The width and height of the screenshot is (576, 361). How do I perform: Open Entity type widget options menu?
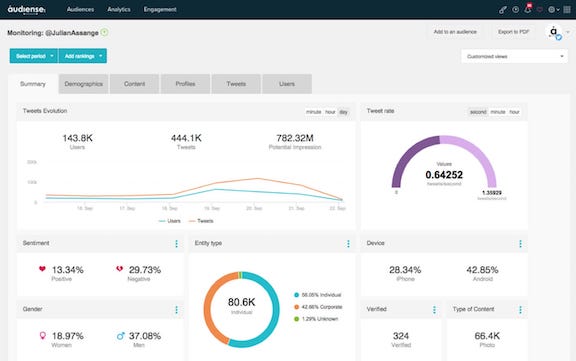click(x=348, y=243)
